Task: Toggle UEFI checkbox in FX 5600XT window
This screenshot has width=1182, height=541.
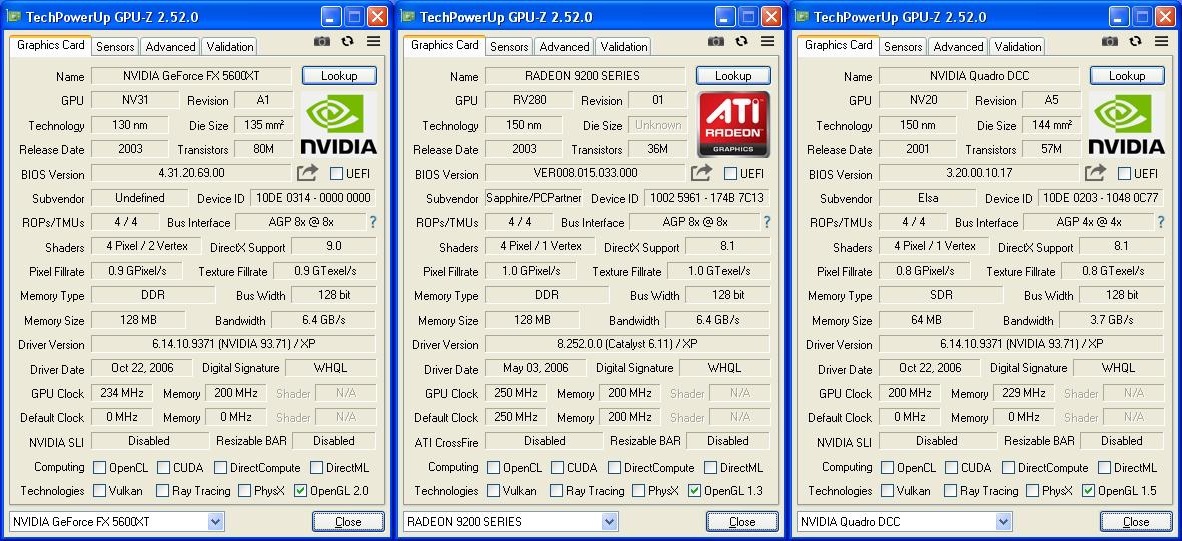Action: 336,174
